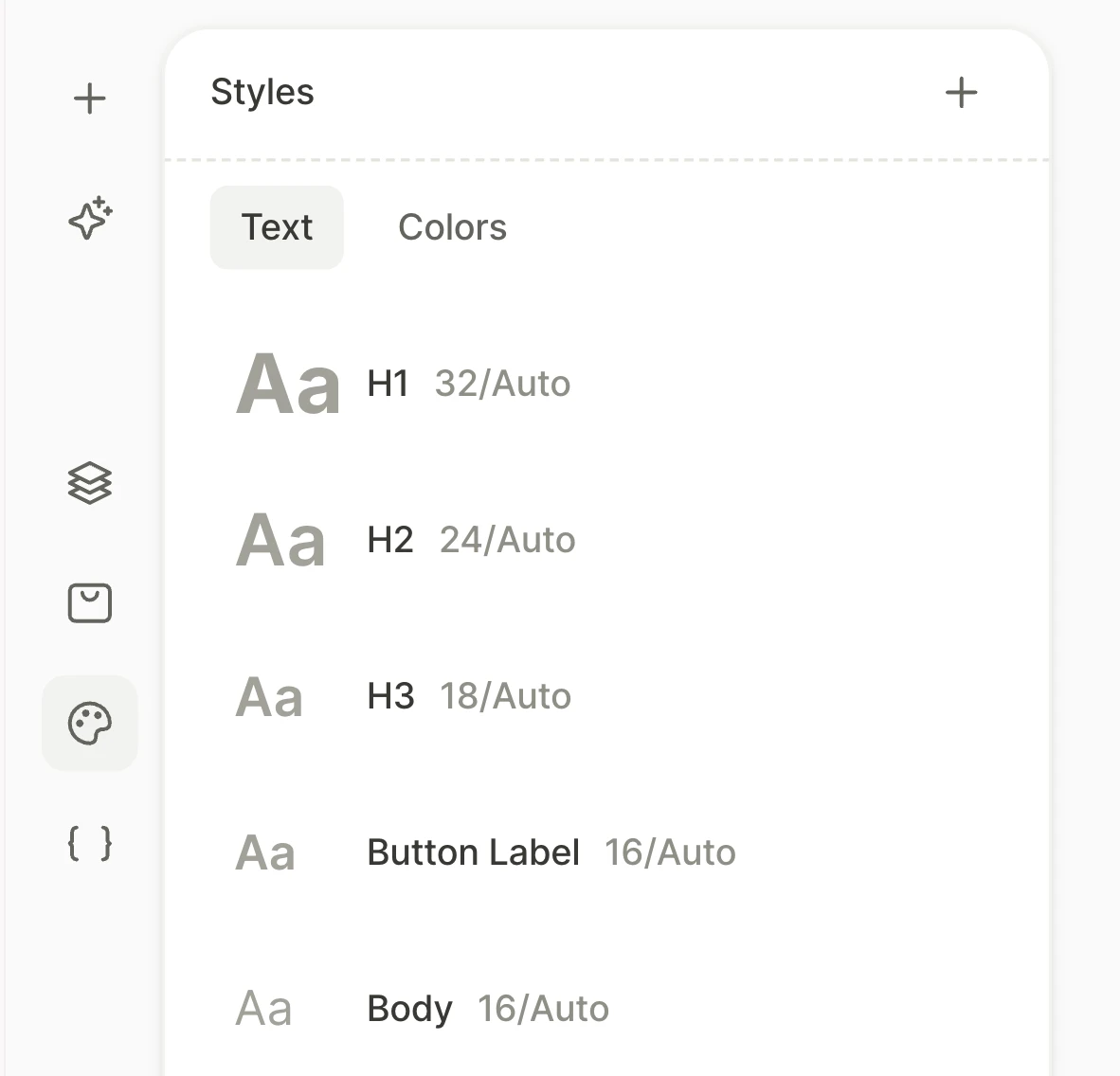The width and height of the screenshot is (1120, 1076).
Task: Click the H1 Aa font preview
Action: 288,385
